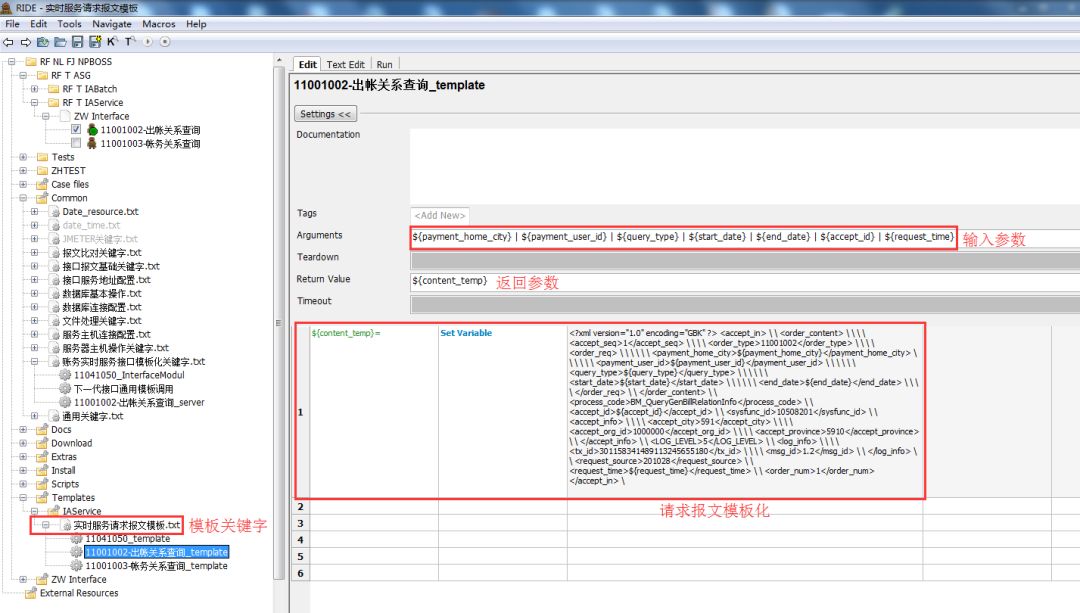Screen dimensions: 1080x613
Task: Click the resource icon of 报文比对关键字.txt
Action: point(54,252)
